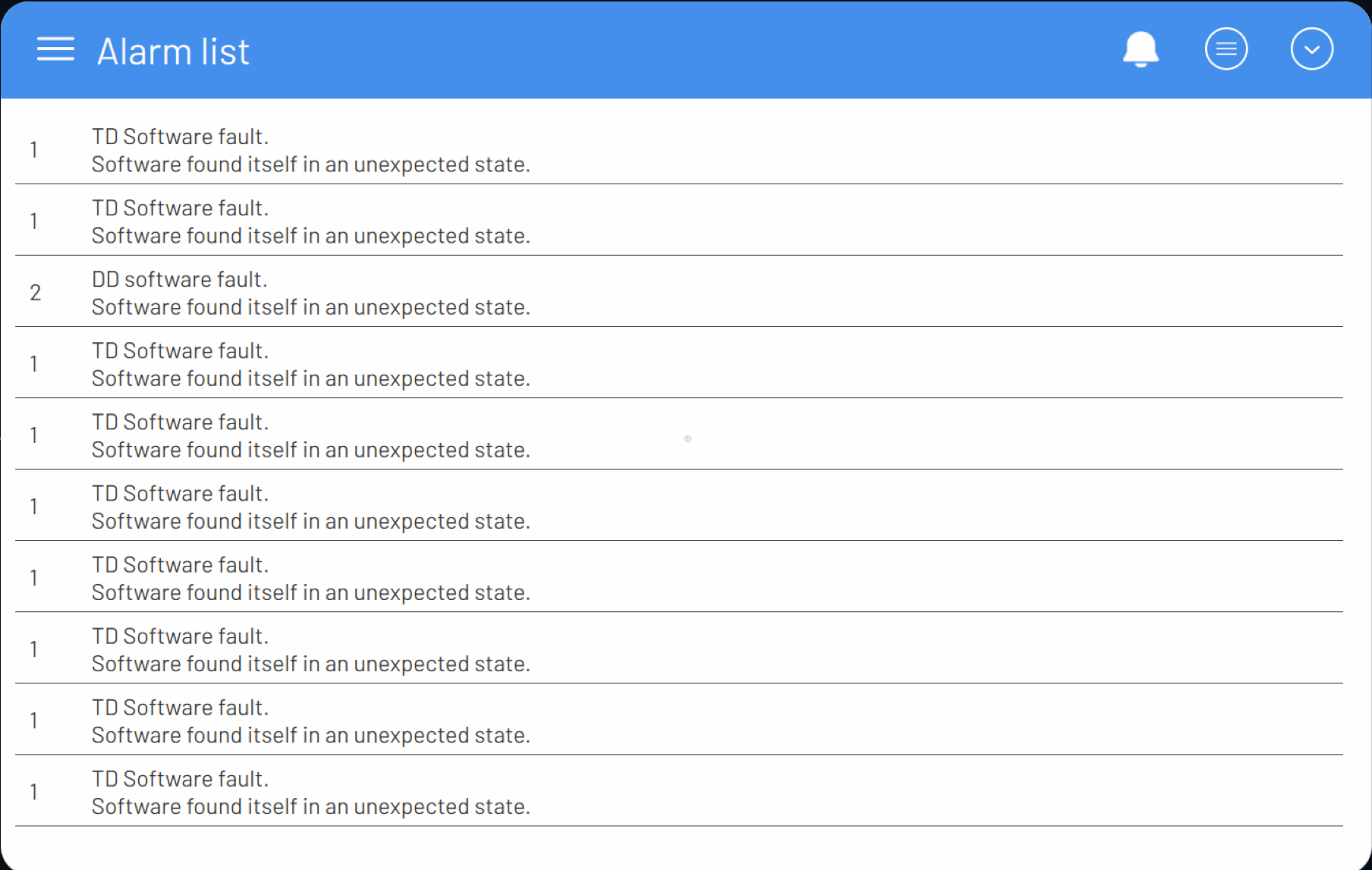This screenshot has width=1372, height=870.
Task: Select the sixth alarm in the list
Action: coord(180,494)
